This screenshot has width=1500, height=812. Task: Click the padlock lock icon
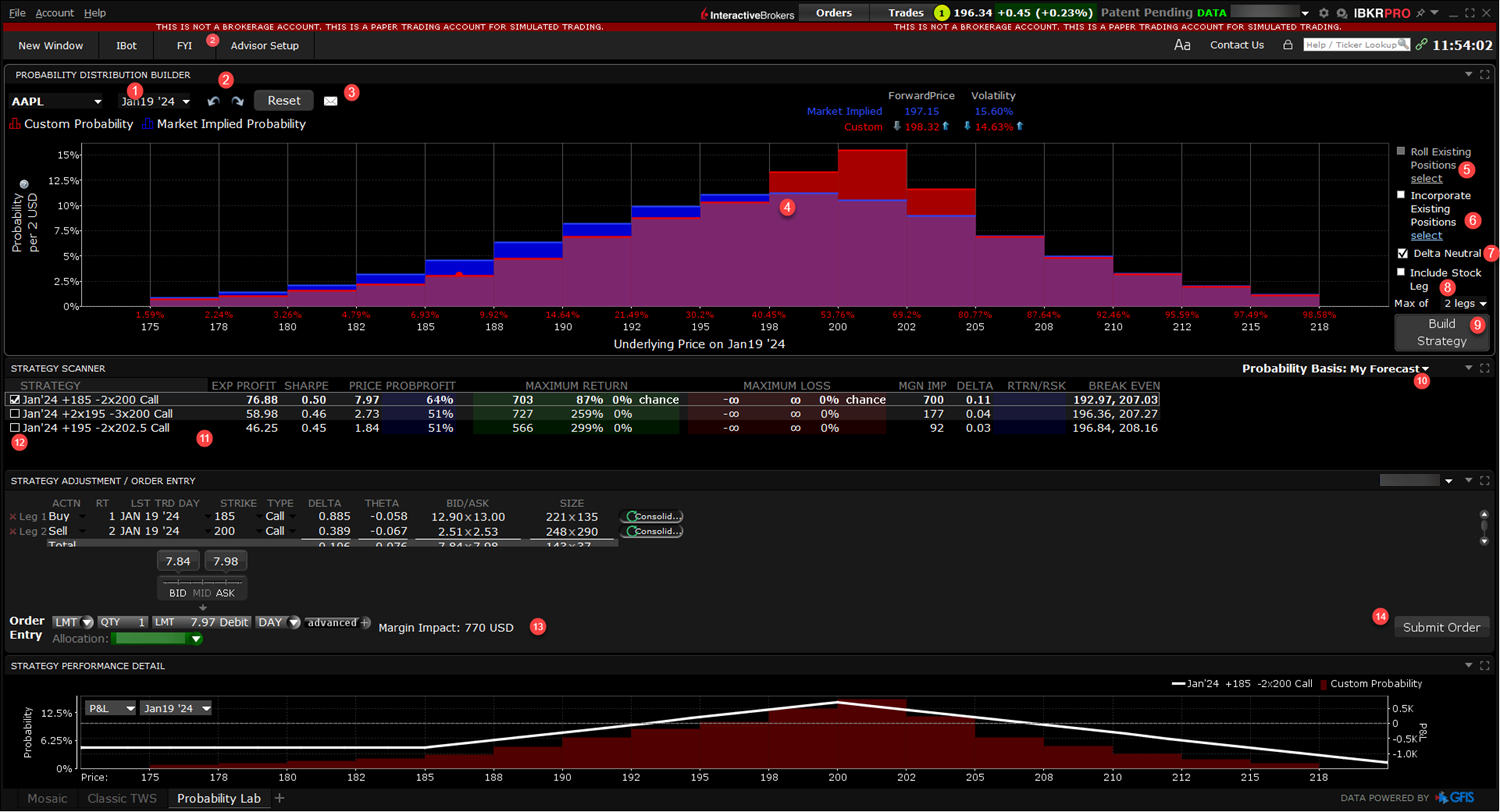[x=1287, y=45]
